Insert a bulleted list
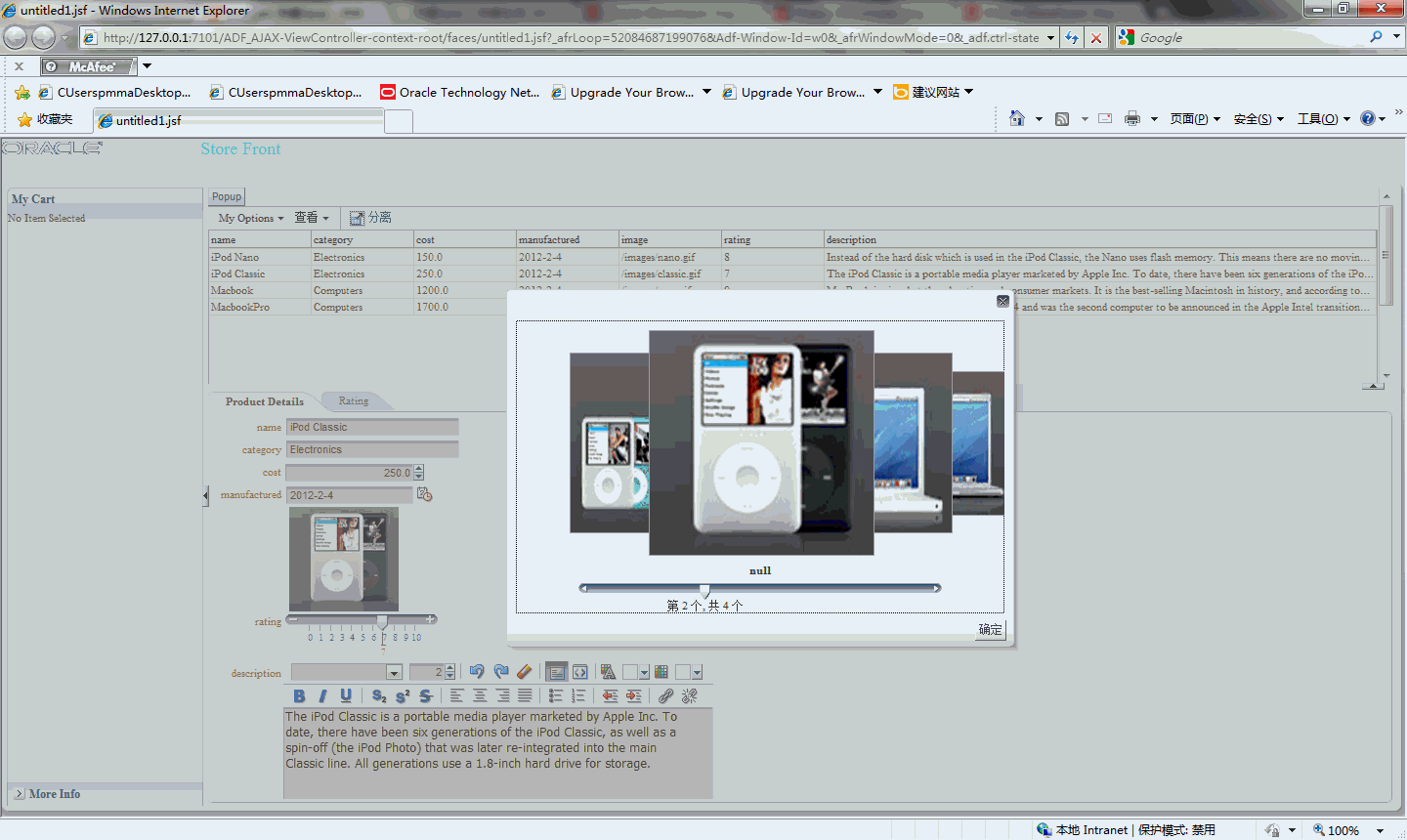This screenshot has width=1407, height=840. pos(556,696)
